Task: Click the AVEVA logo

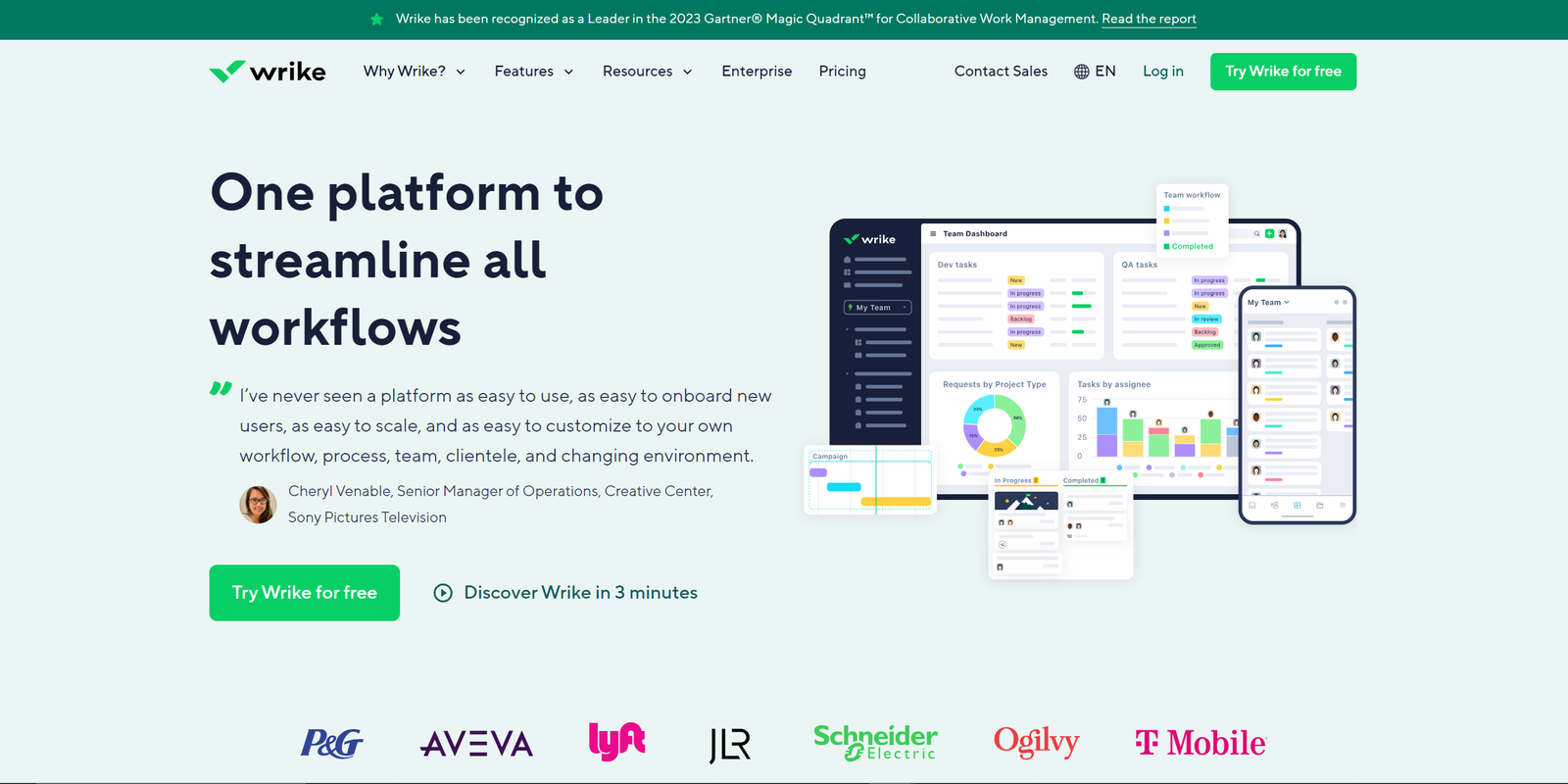Action: [x=476, y=745]
